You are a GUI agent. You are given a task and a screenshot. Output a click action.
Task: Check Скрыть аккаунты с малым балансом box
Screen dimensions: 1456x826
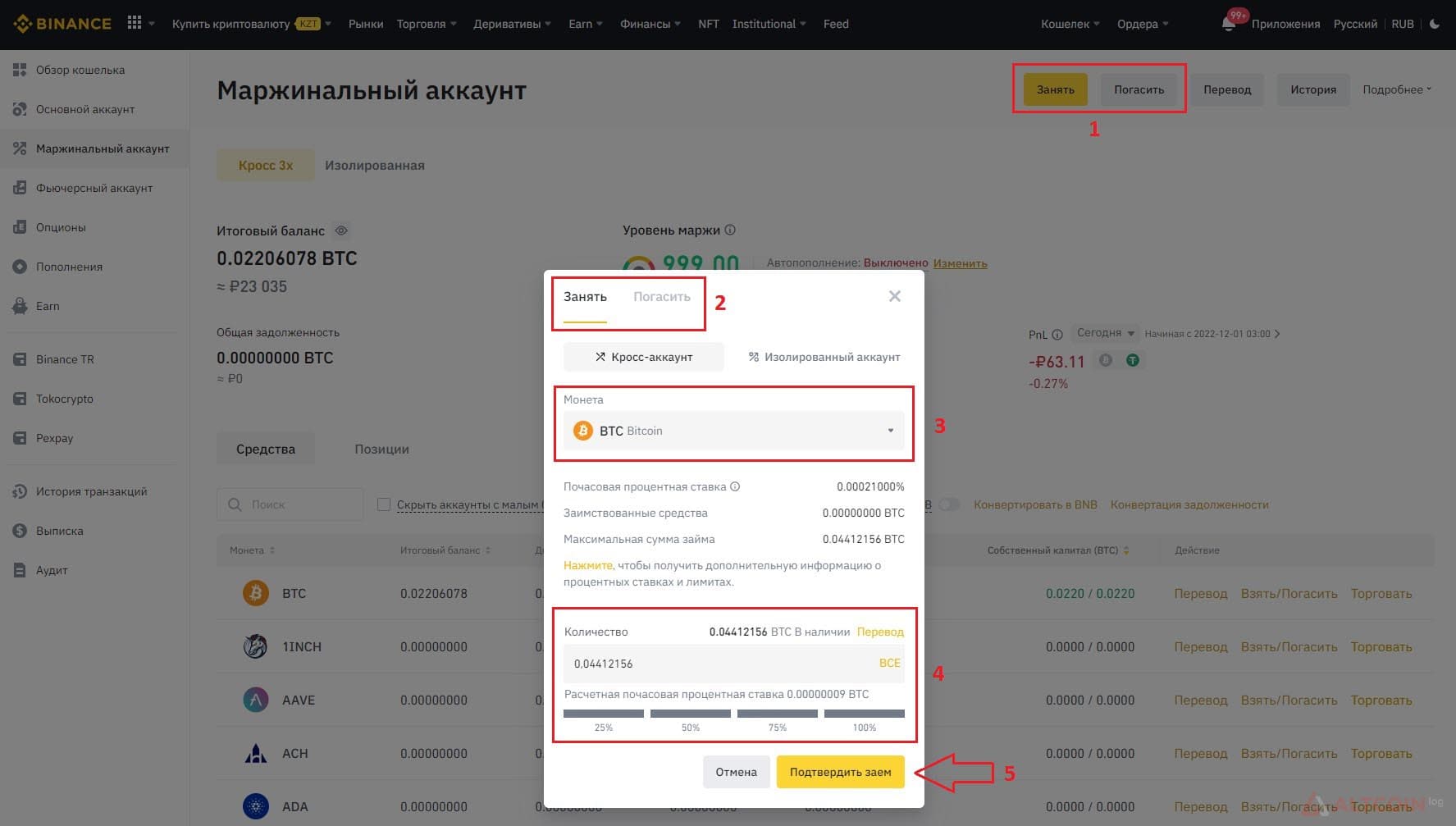click(x=383, y=504)
